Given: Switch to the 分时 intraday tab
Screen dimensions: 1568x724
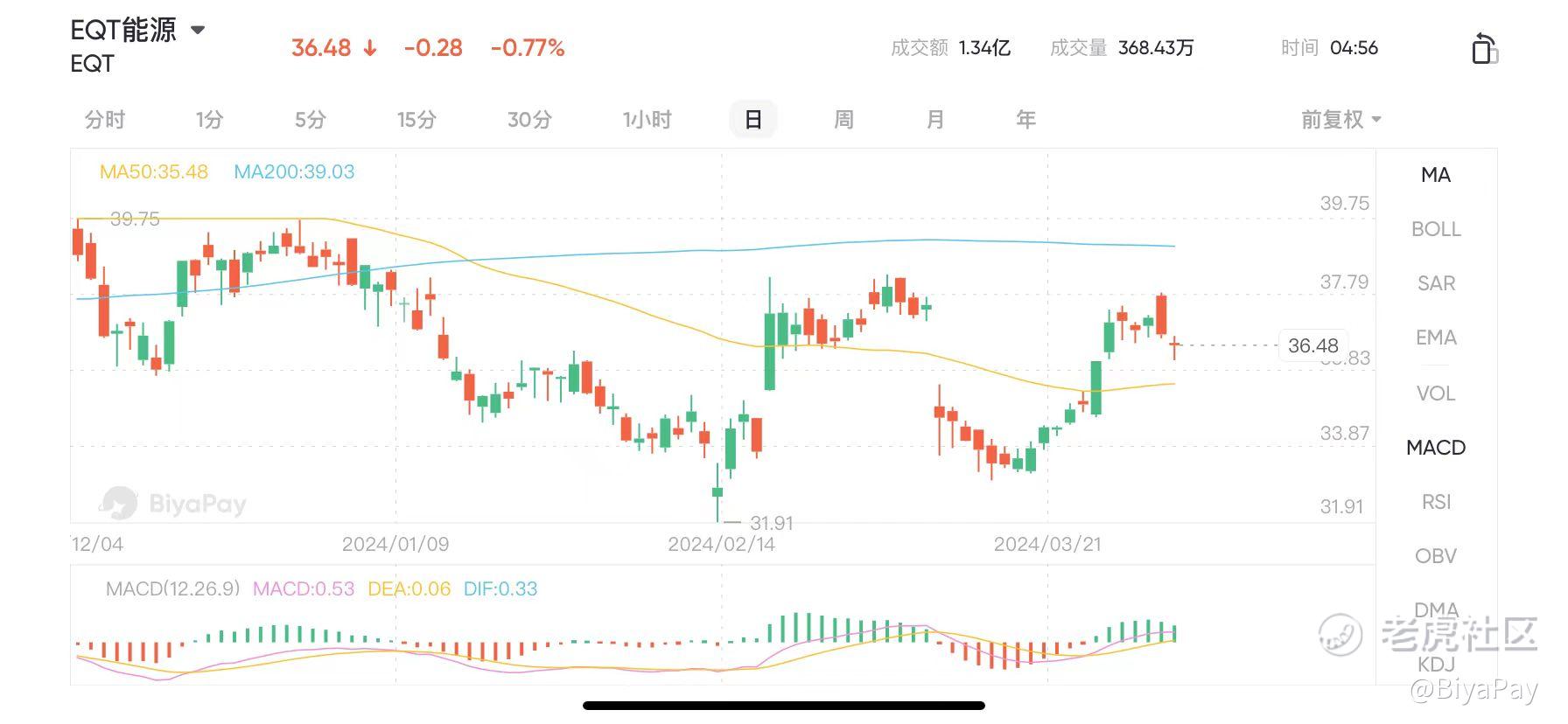Looking at the screenshot, I should pyautogui.click(x=105, y=119).
